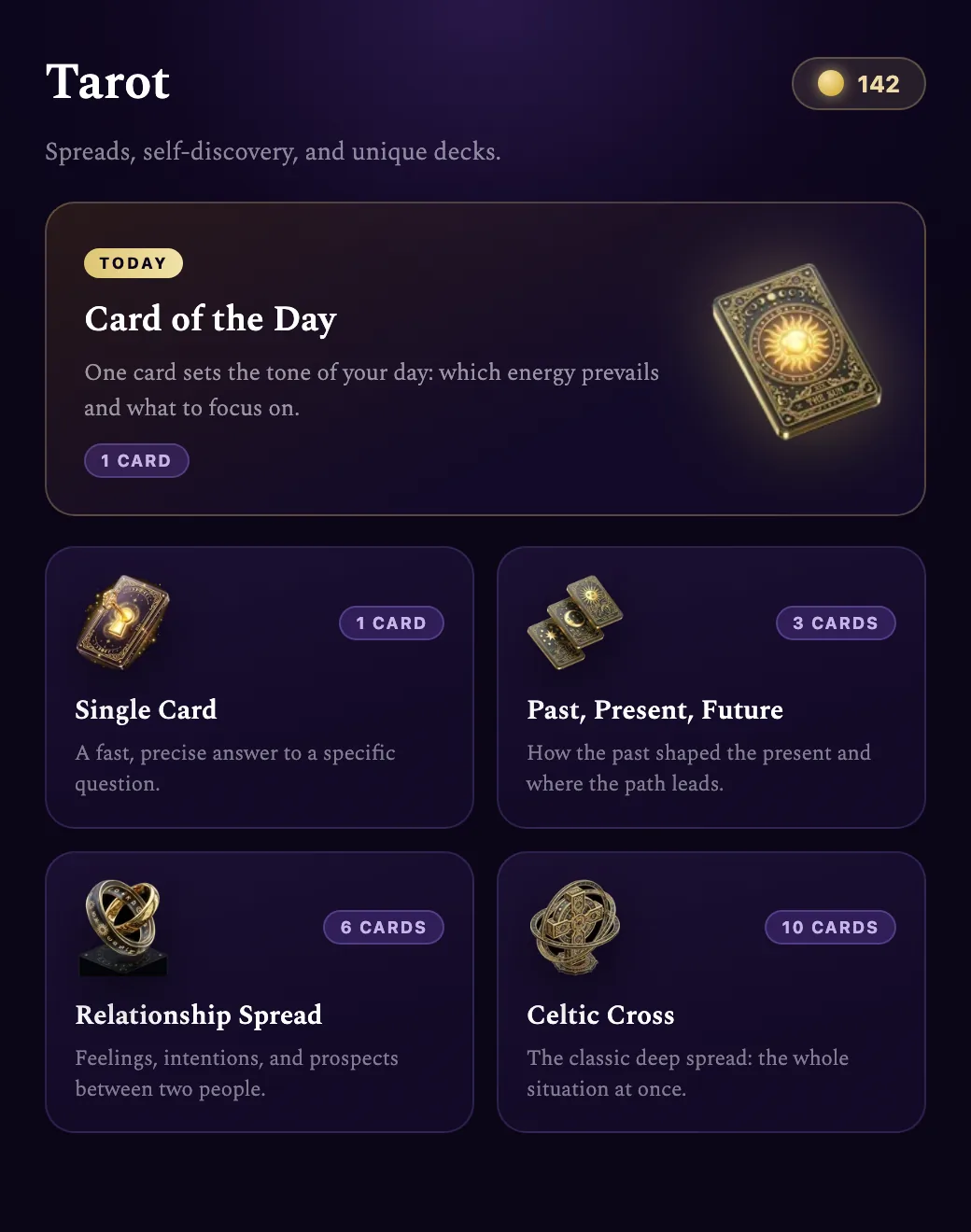The height and width of the screenshot is (1232, 971).
Task: Click the TODAY badge
Action: coord(134,263)
